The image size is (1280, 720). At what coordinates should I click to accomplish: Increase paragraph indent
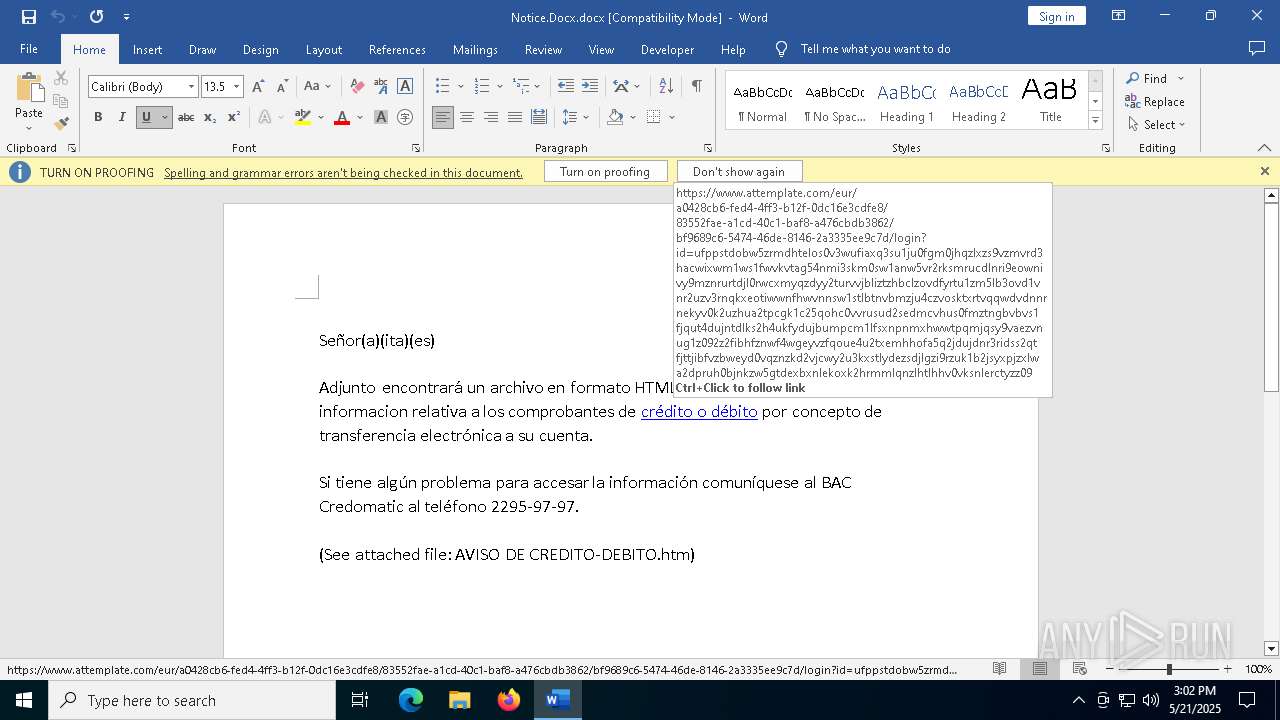tap(590, 87)
